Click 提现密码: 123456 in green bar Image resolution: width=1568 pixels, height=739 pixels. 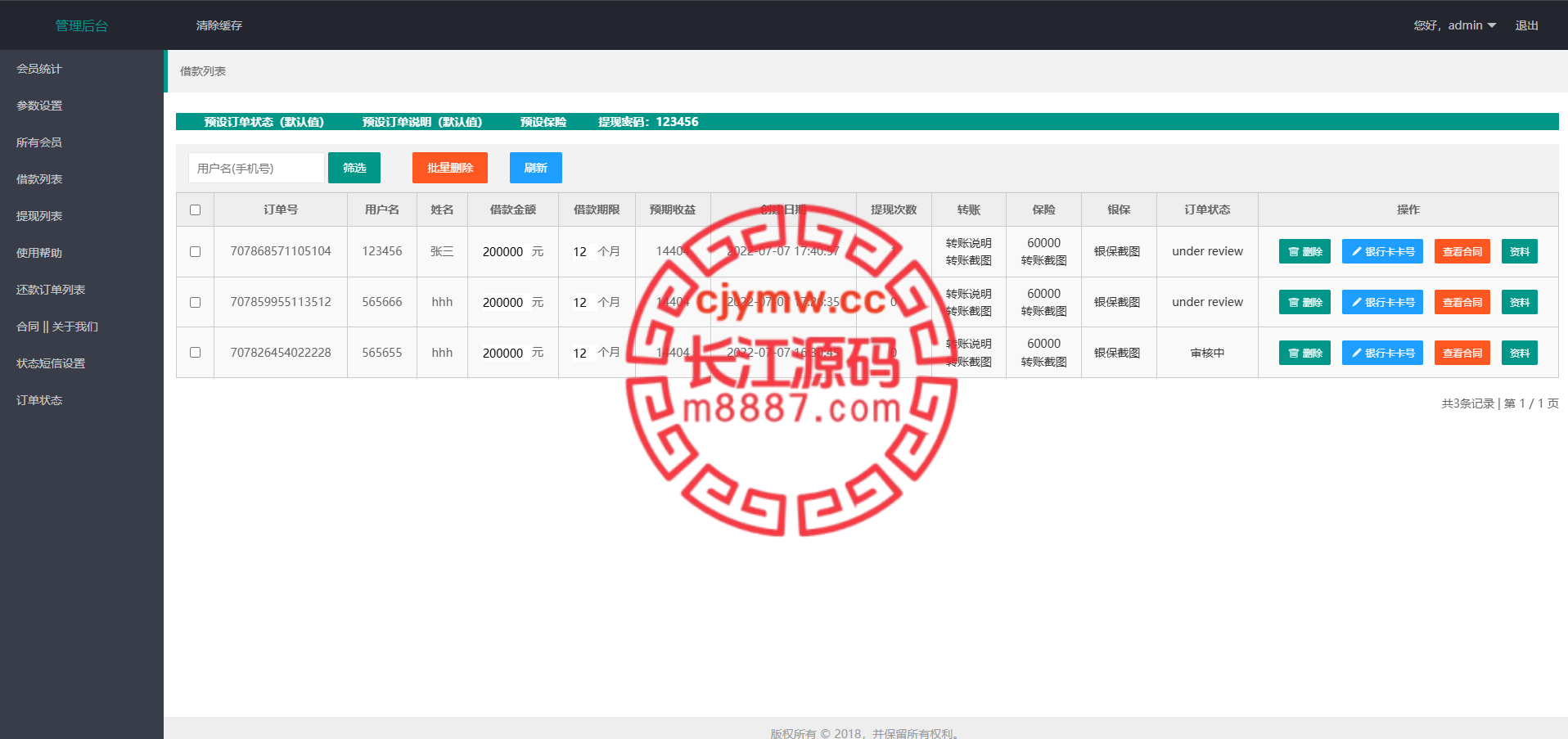coord(648,122)
